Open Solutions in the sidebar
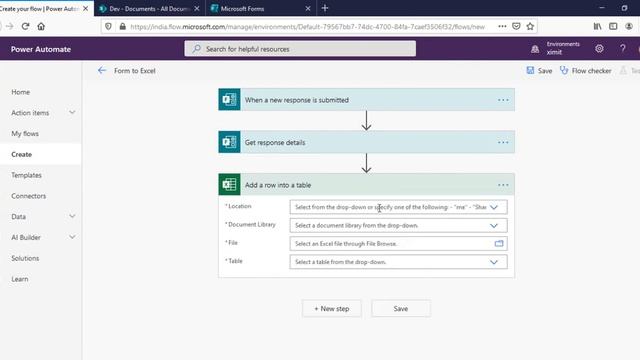This screenshot has width=640, height=360. tap(25, 258)
